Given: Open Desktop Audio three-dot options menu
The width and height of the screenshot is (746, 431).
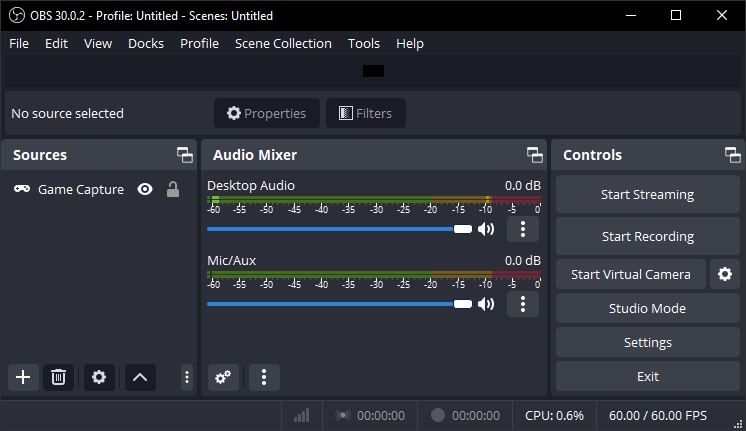Looking at the screenshot, I should (x=523, y=229).
